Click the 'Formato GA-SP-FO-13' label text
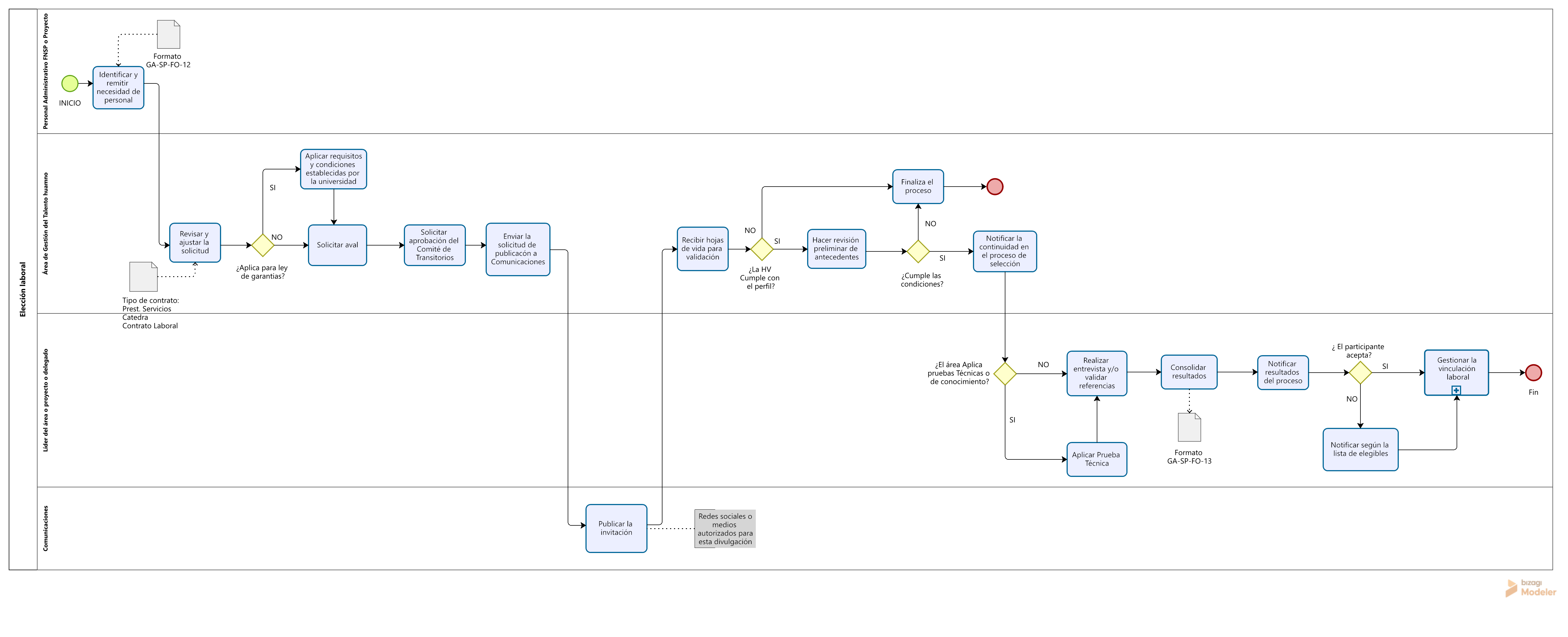The image size is (1568, 637). click(1189, 457)
